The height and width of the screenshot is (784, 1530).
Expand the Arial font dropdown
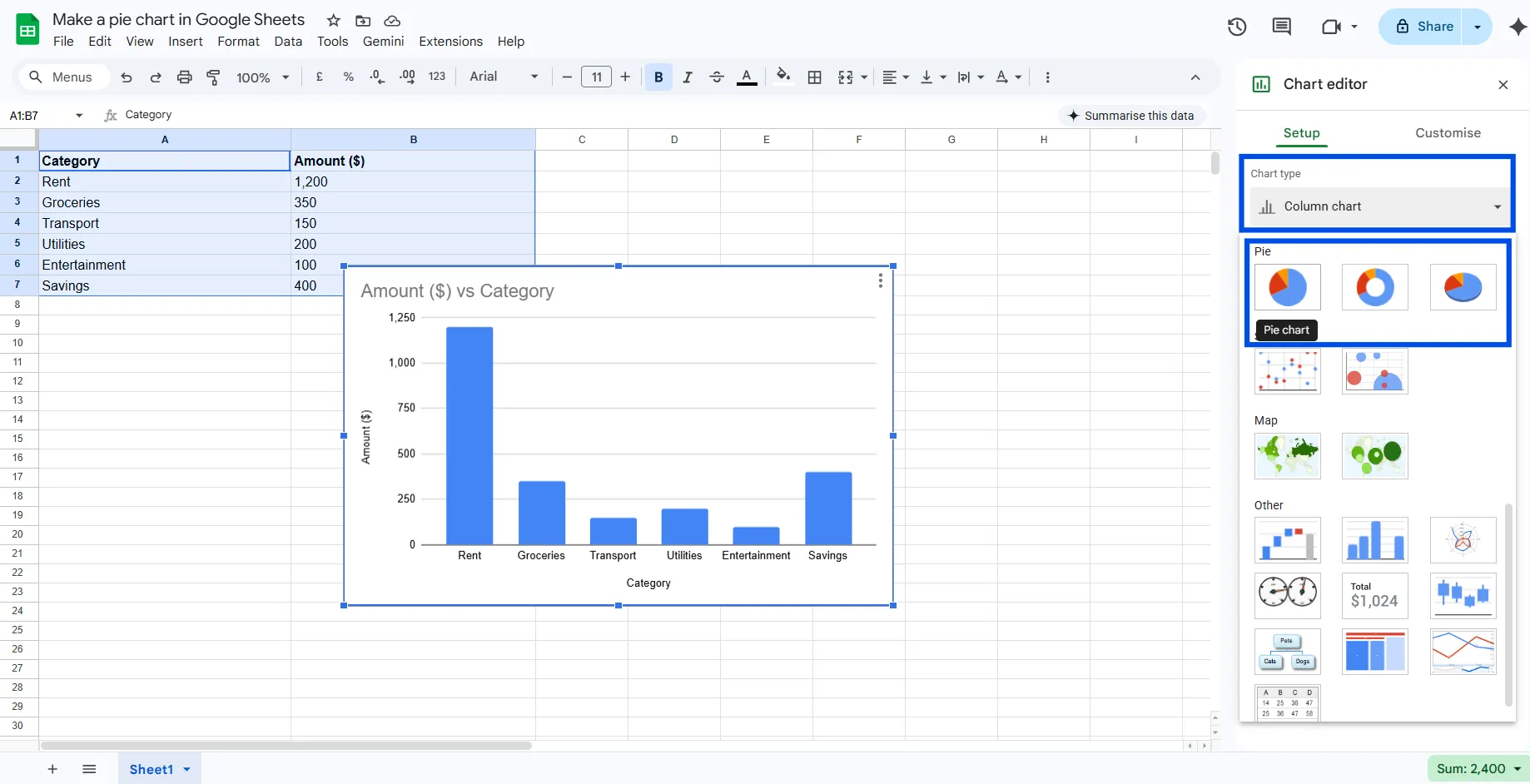pos(504,77)
